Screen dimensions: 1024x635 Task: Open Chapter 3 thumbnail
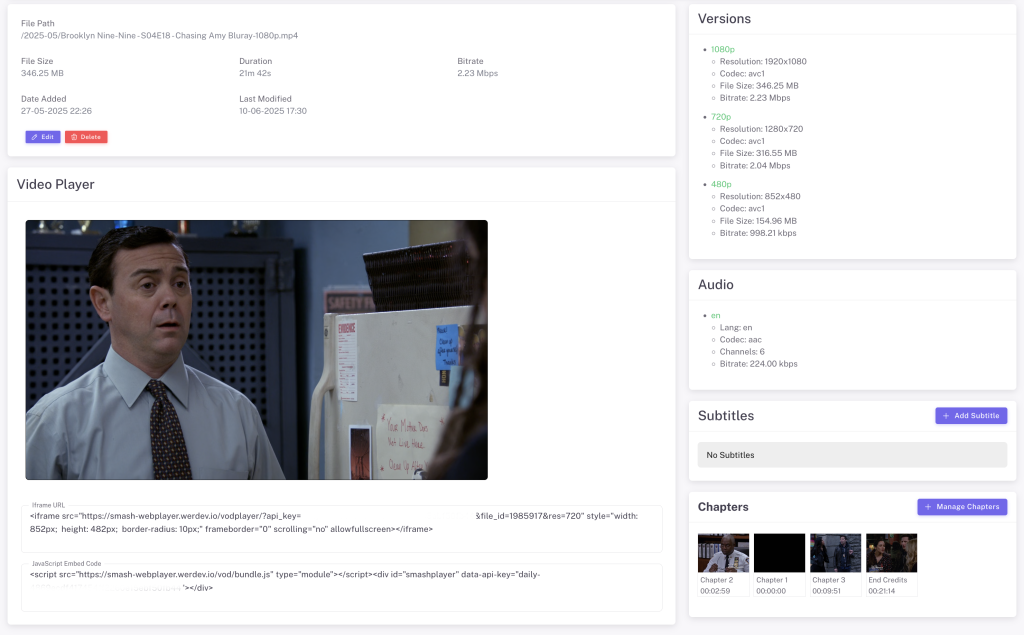coord(835,553)
